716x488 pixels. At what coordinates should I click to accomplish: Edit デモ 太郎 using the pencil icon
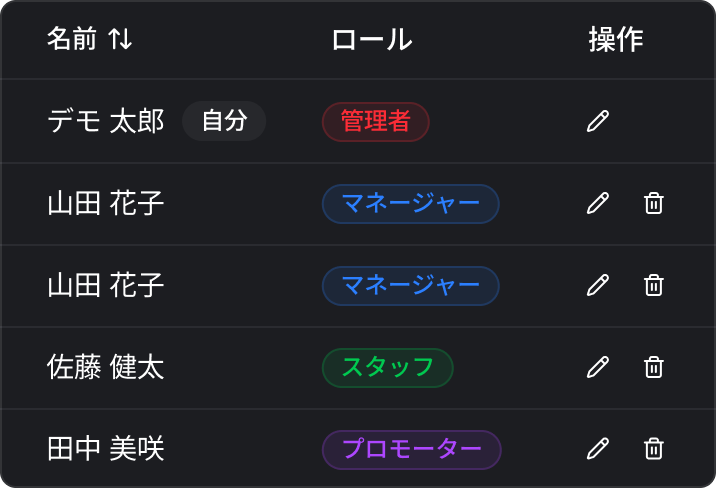click(x=598, y=122)
